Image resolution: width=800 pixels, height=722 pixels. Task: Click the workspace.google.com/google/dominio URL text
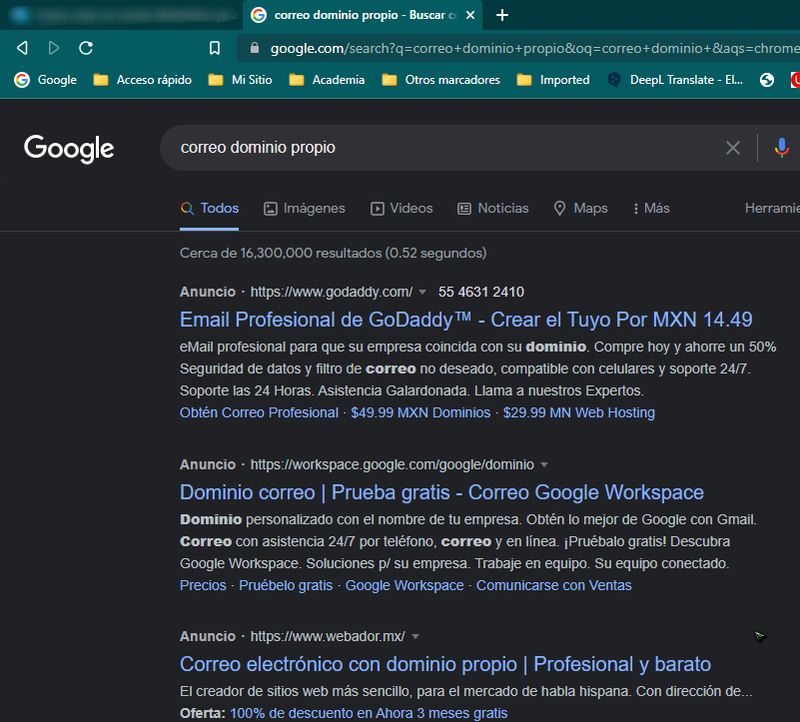pos(392,464)
